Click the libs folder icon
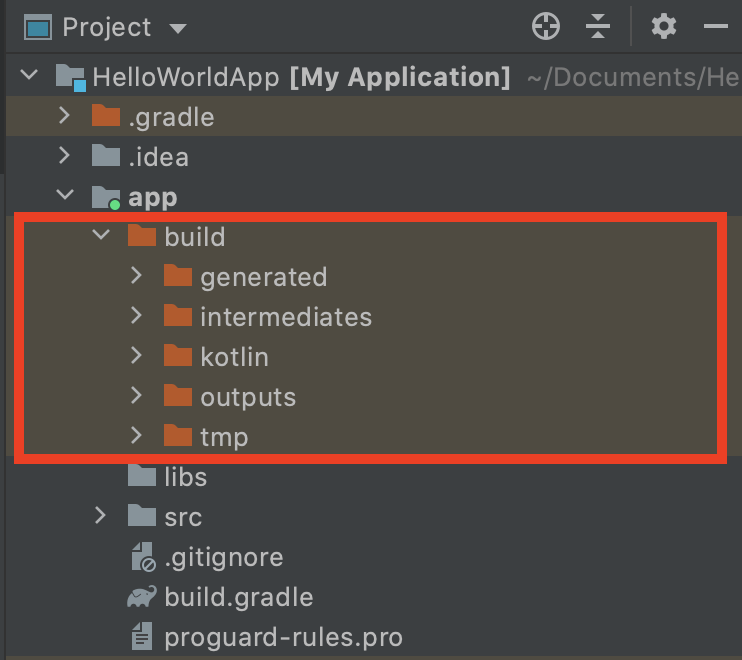742x660 pixels. [142, 475]
